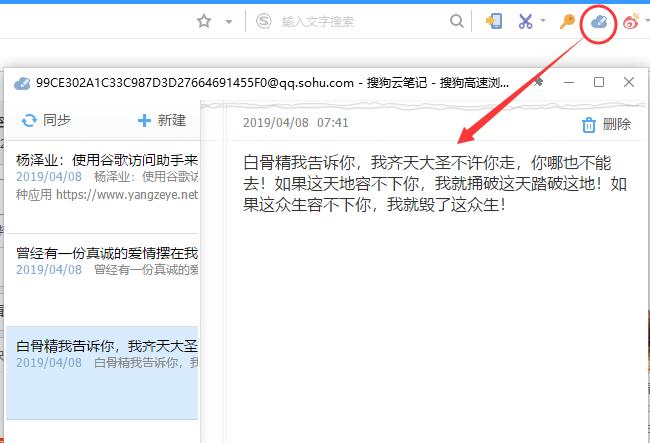Click the Sogou search engine logo
The image size is (650, 443).
264,21
